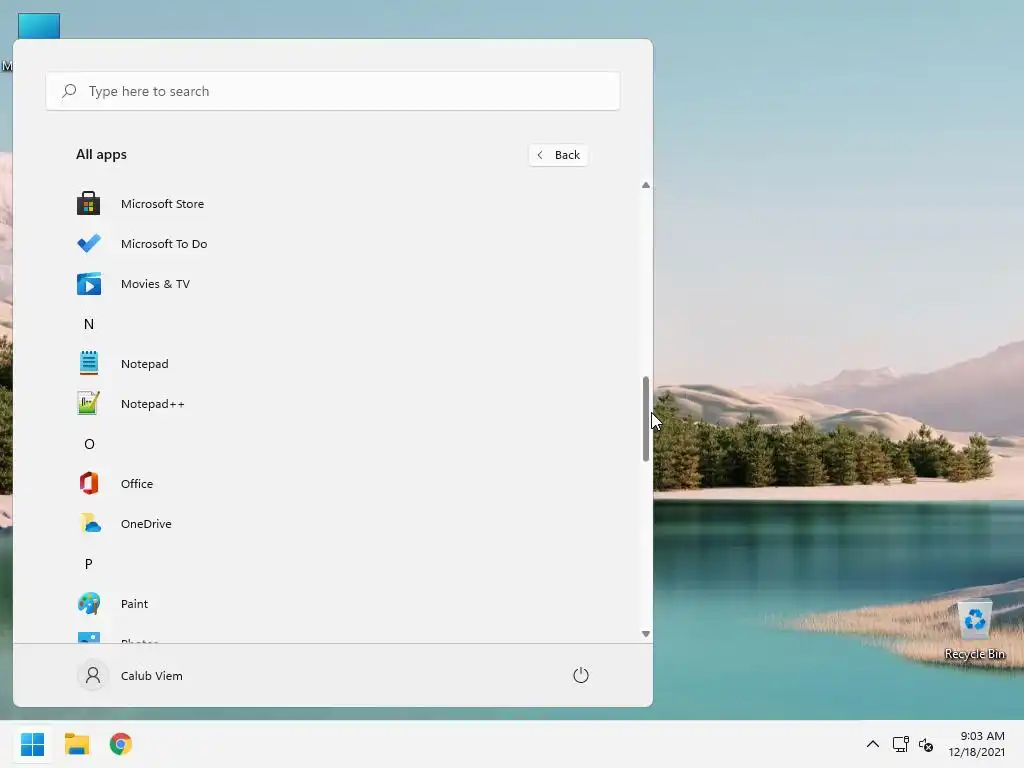Click the letter P section header
Viewport: 1024px width, 768px height.
[x=89, y=564]
